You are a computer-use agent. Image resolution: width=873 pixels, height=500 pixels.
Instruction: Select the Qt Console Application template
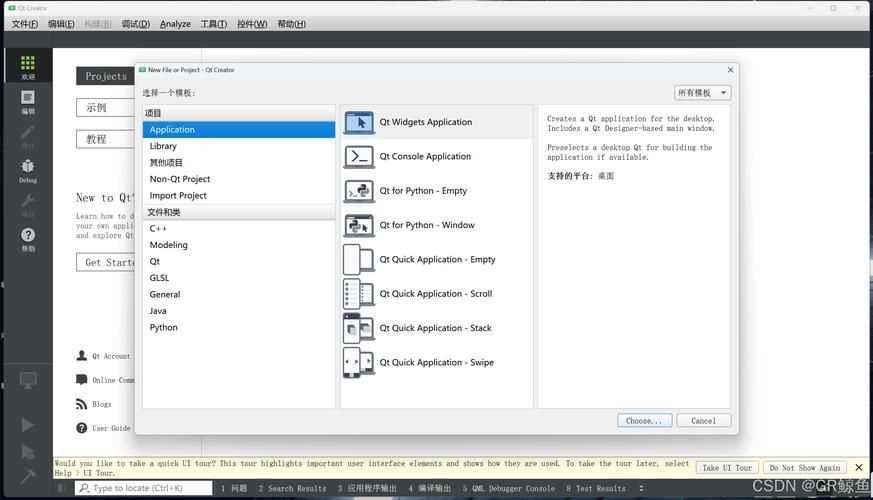point(425,157)
